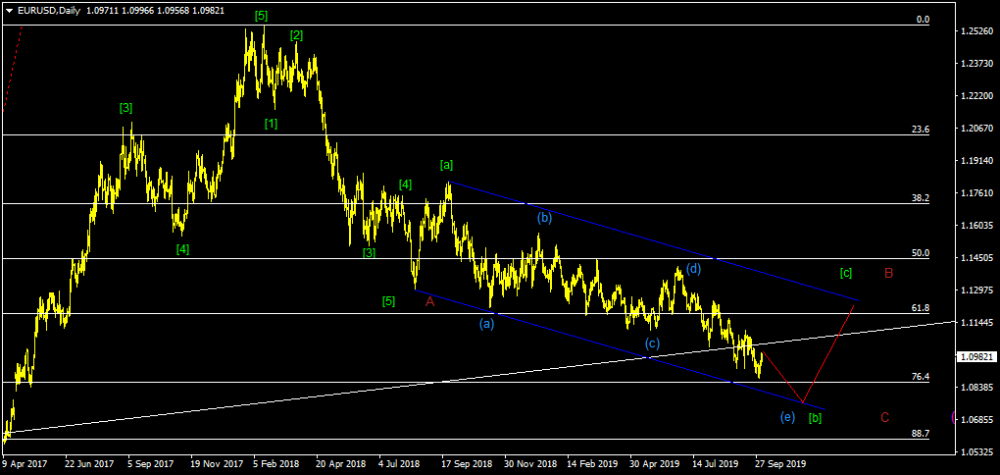Click 1.17610 on the price scale
This screenshot has width=1000, height=475.
point(976,193)
